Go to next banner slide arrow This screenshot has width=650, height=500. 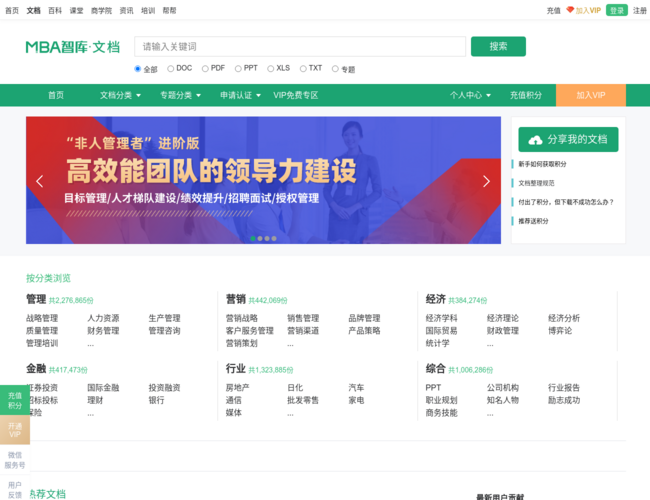(x=486, y=181)
